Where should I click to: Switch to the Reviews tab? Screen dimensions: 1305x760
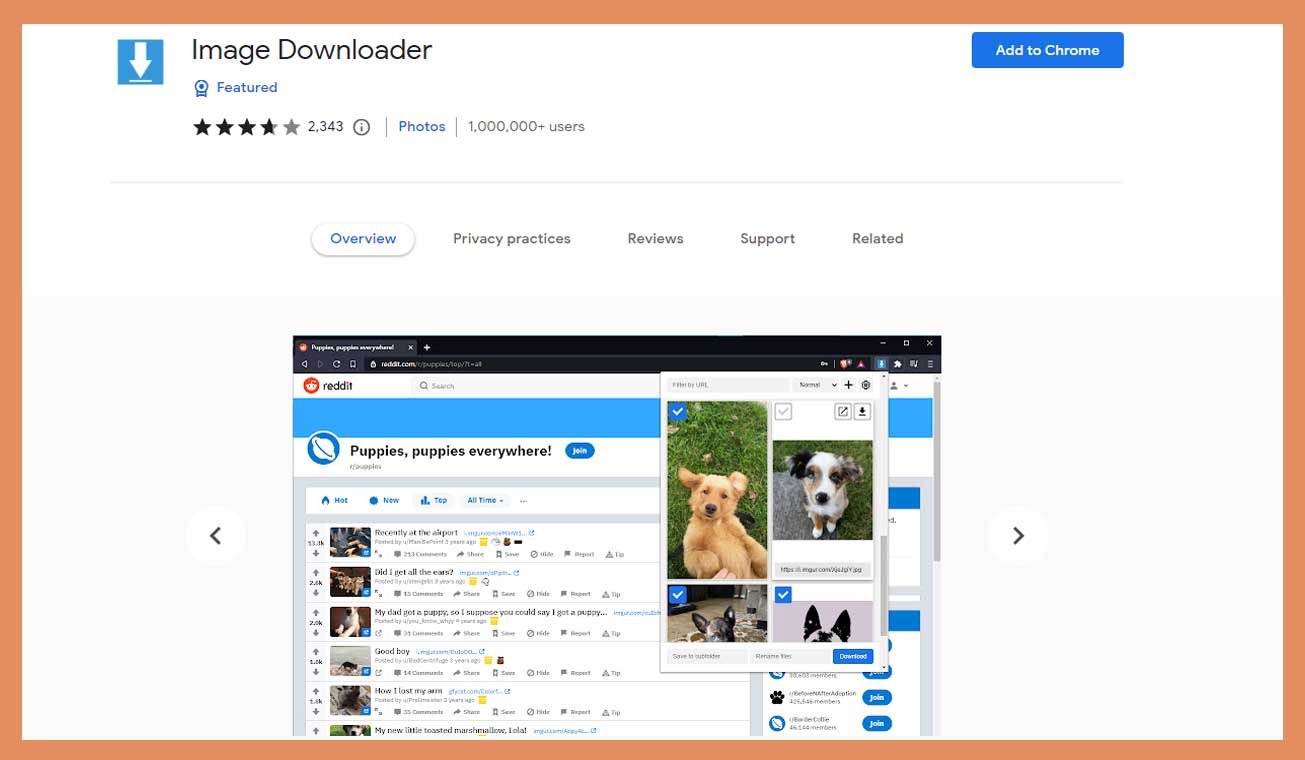click(x=655, y=238)
